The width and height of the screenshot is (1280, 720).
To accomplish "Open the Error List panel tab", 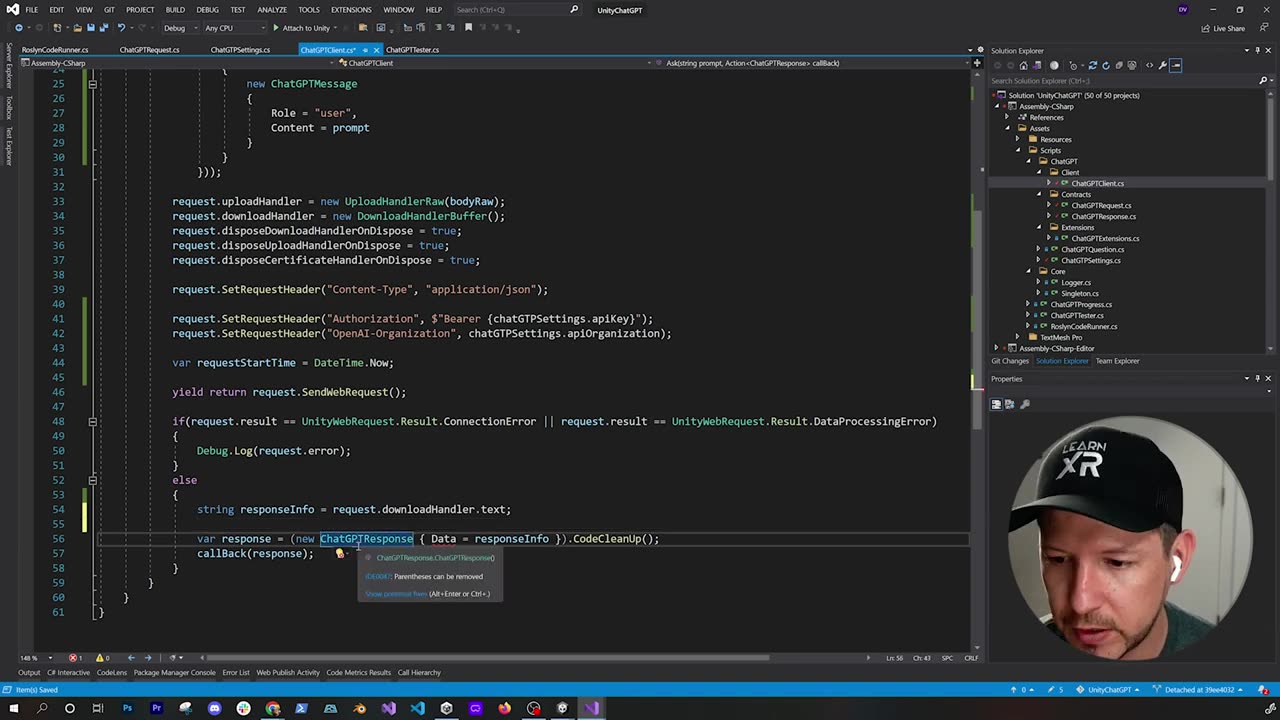I will tap(236, 672).
